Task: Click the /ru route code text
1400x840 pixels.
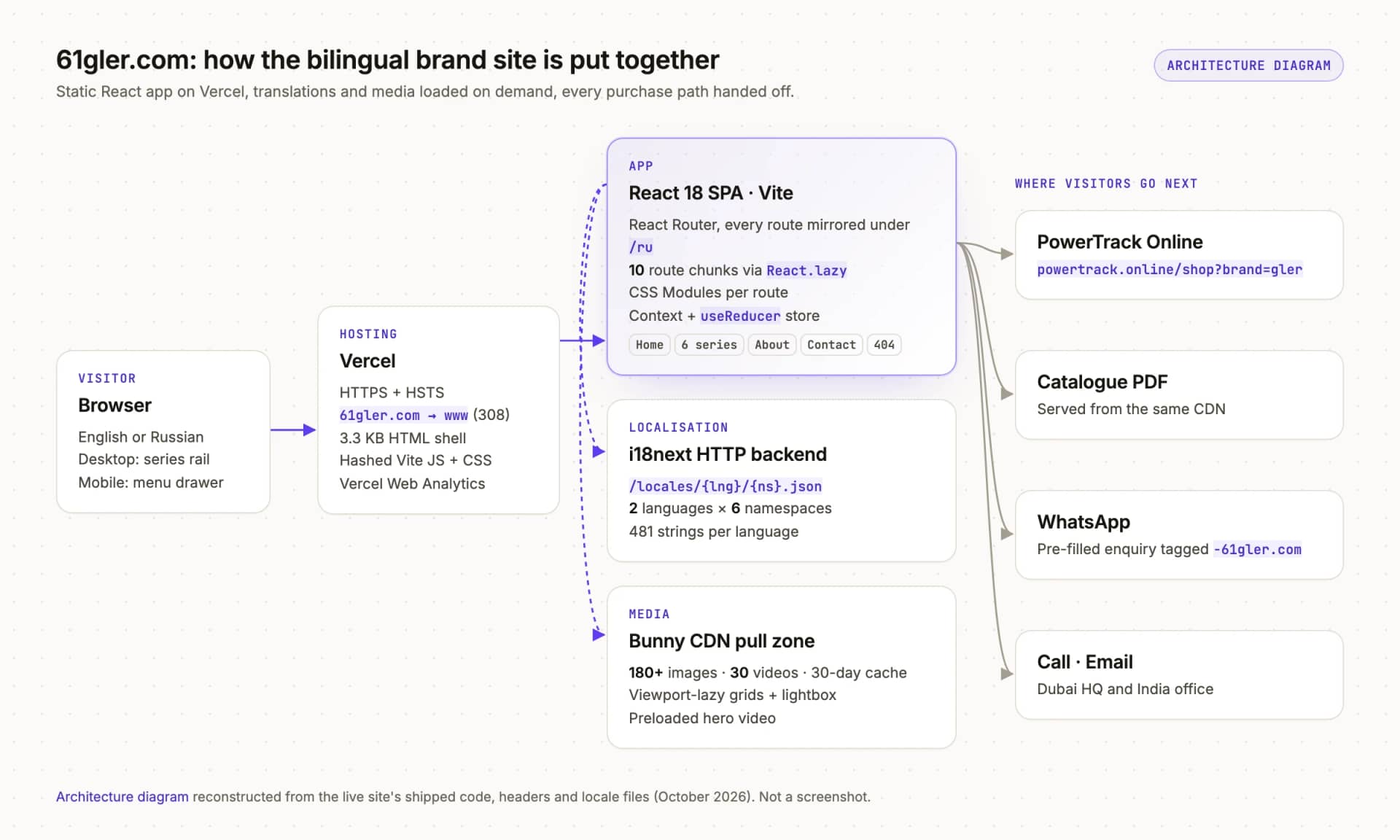Action: (641, 247)
